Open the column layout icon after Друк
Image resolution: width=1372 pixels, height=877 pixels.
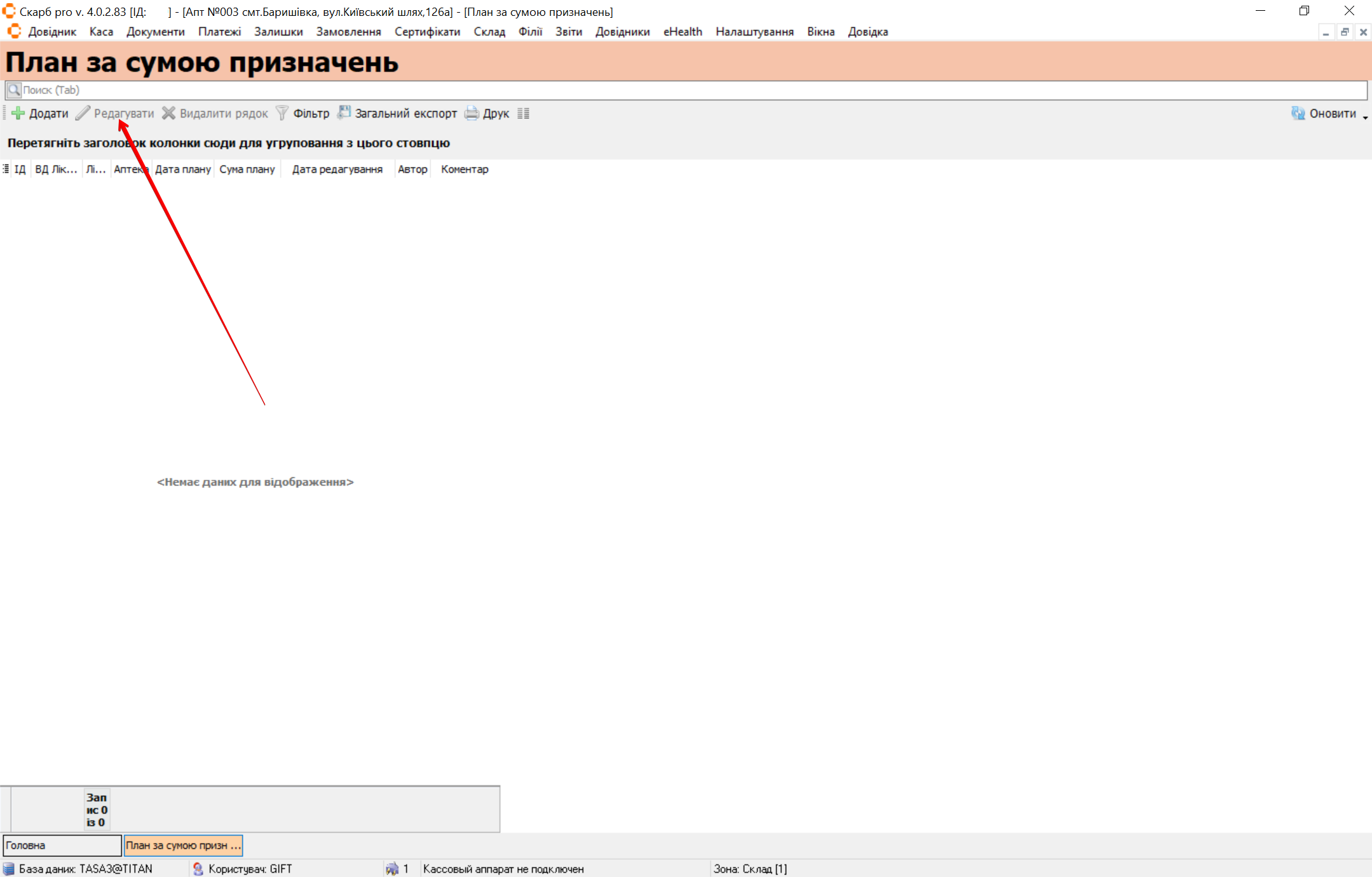pos(523,113)
